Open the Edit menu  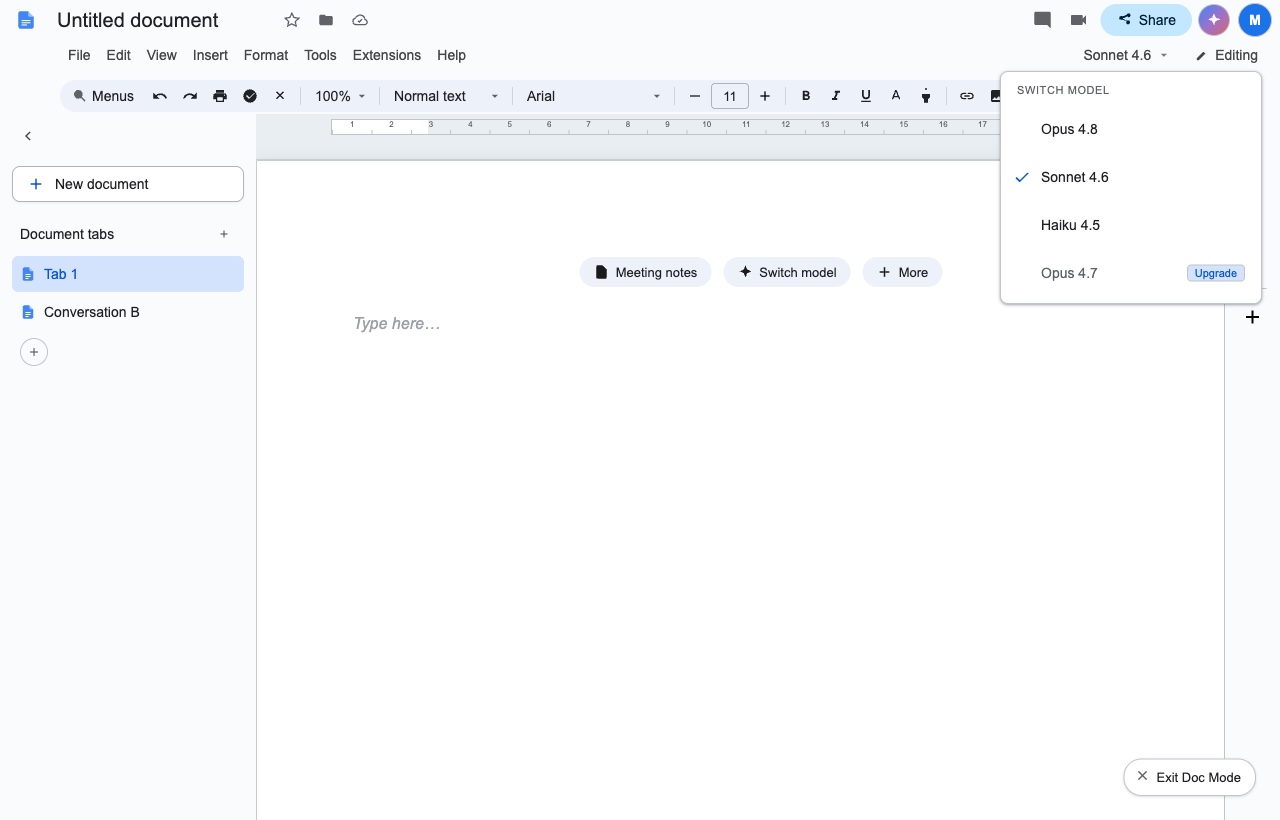[118, 55]
